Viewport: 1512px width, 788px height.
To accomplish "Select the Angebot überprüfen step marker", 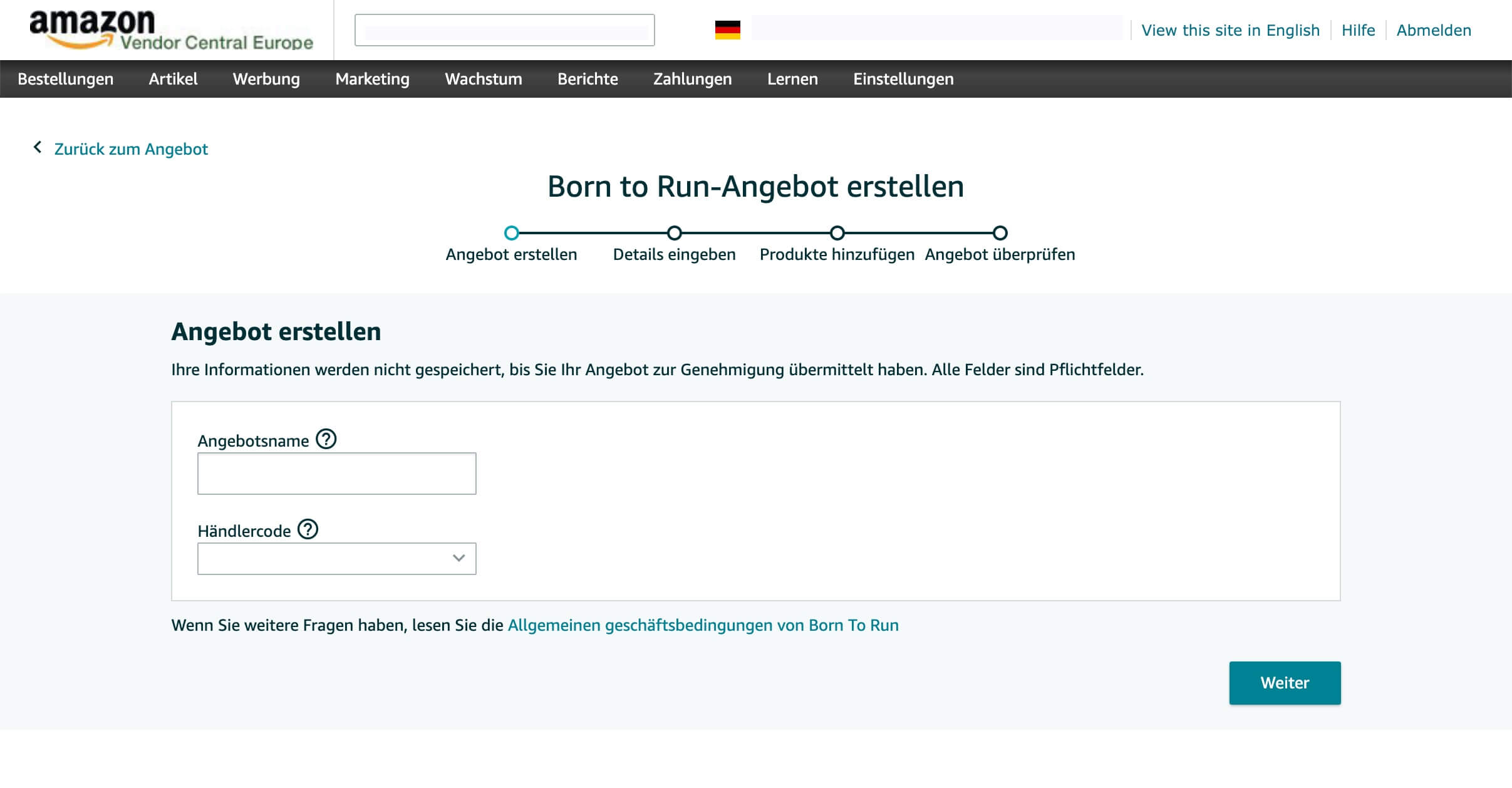I will click(x=1000, y=233).
